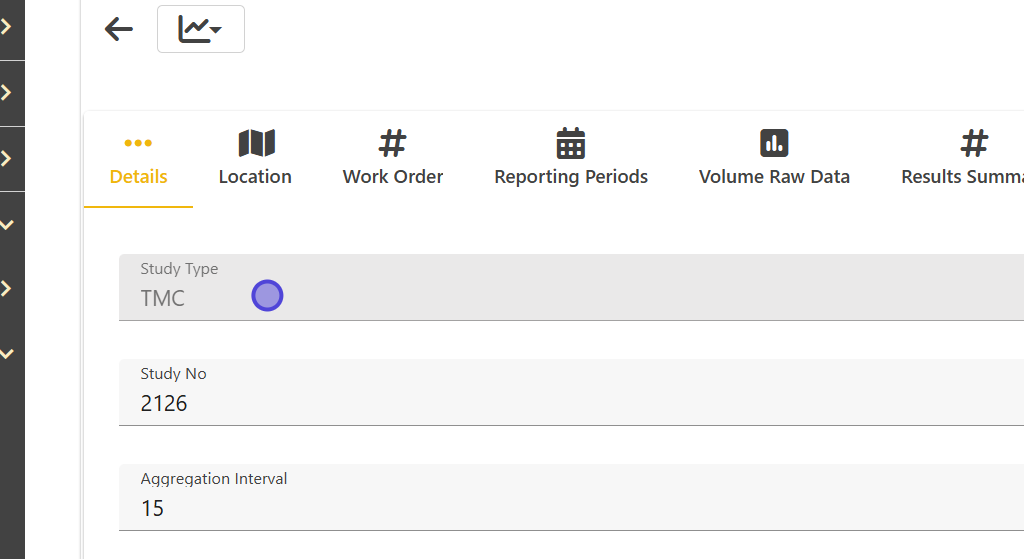Viewport: 1024px width, 559px height.
Task: Click the calendar icon for Reporting Periods
Action: (571, 144)
